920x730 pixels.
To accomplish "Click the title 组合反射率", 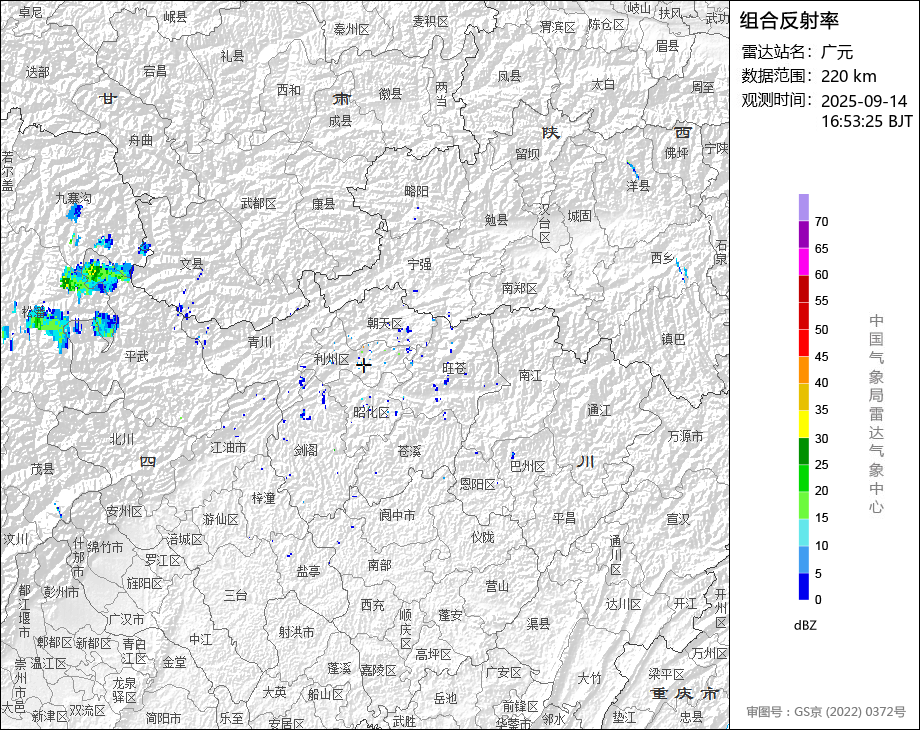I will (x=789, y=21).
